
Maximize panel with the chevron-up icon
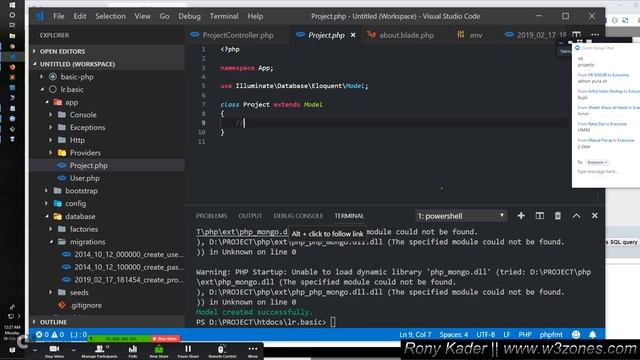[x=576, y=216]
